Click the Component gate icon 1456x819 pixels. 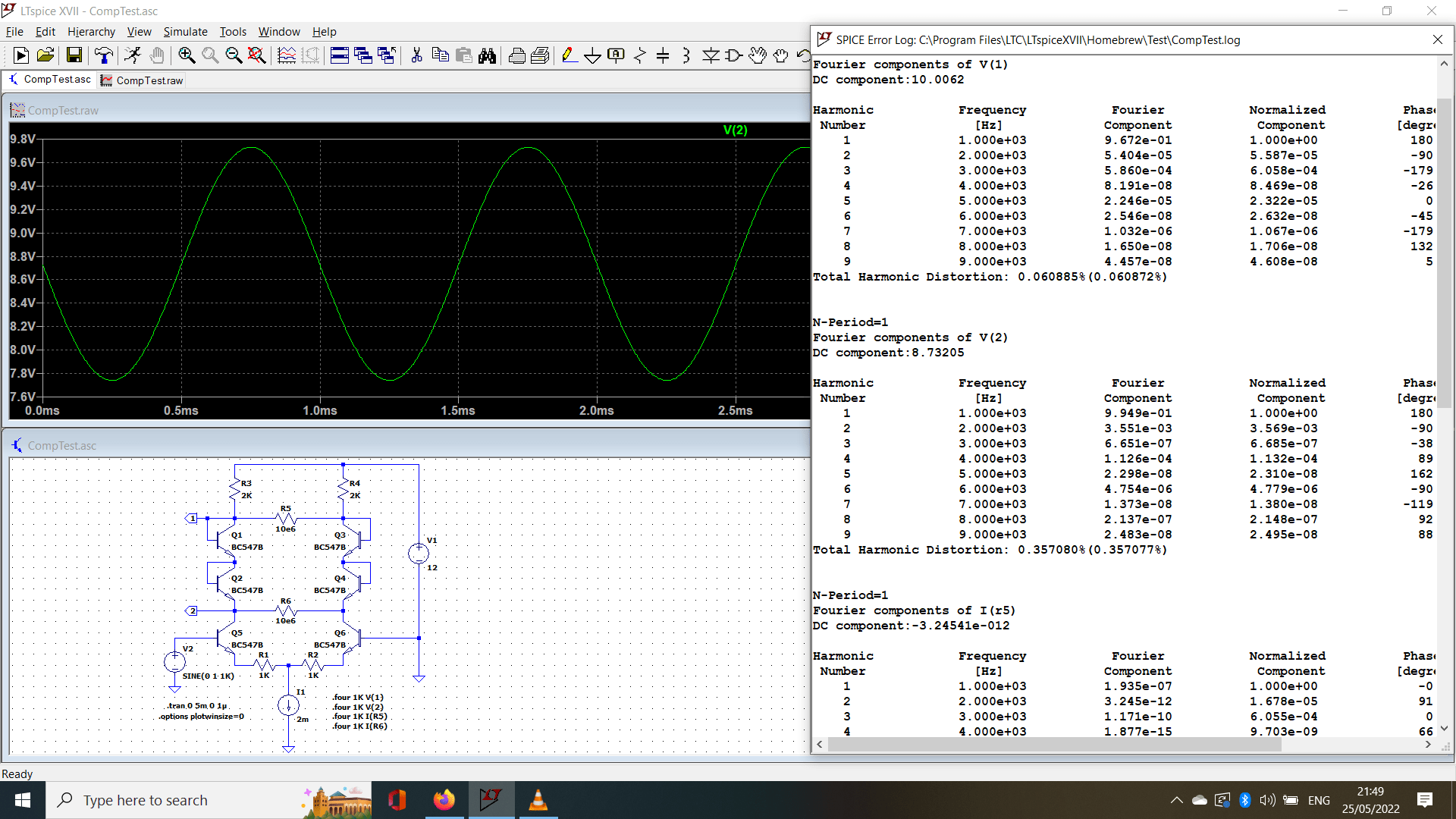734,55
